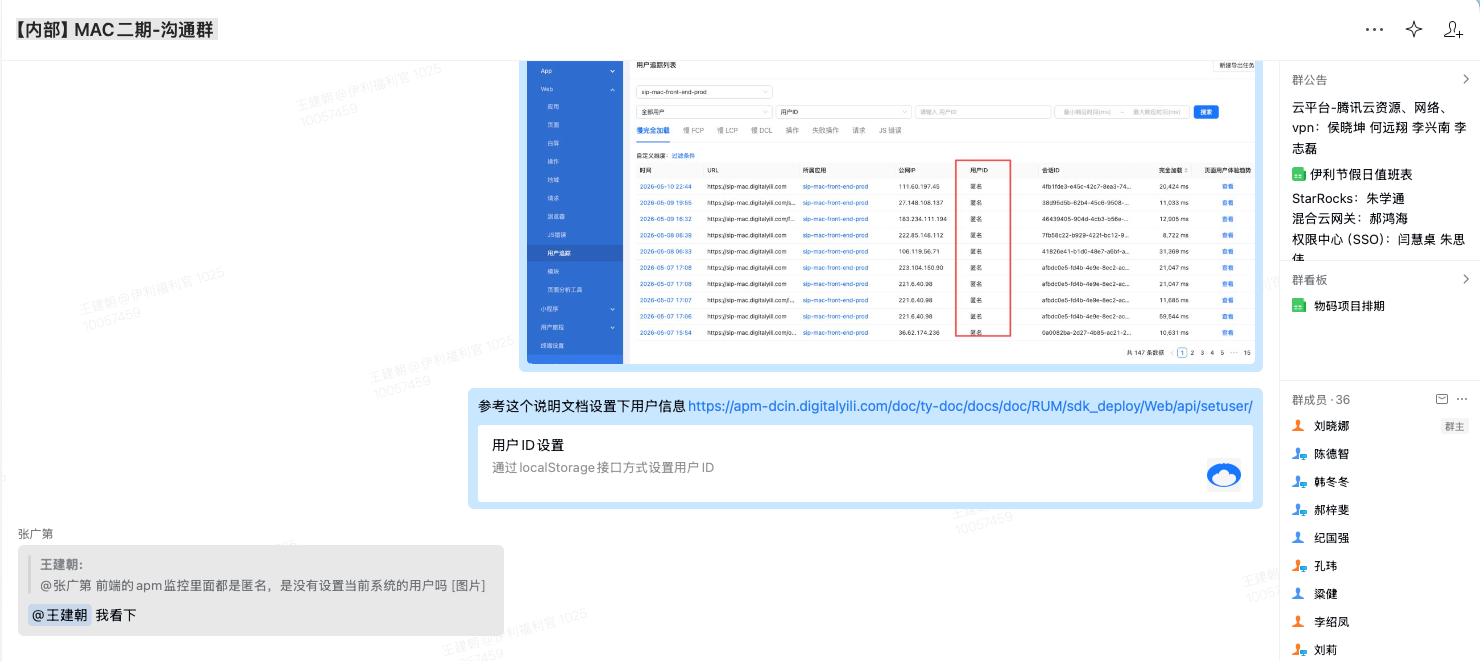
Task: Open the apm-dcin.digitalyili.com setuser doc link
Action: [x=970, y=406]
